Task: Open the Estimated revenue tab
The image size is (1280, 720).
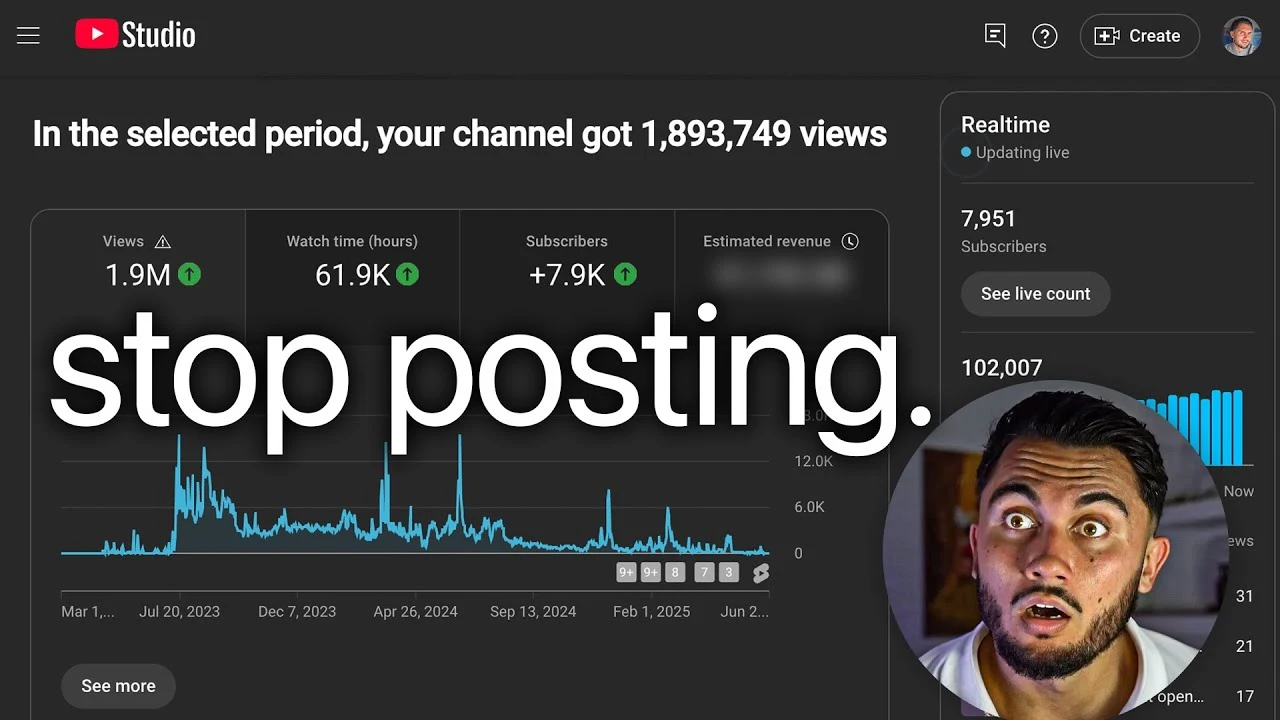Action: [x=781, y=258]
